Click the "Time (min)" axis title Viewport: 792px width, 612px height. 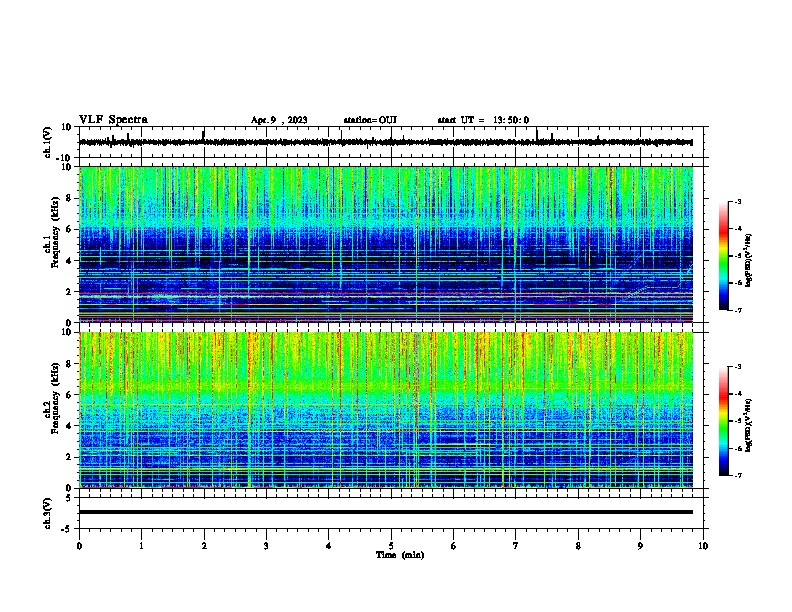click(400, 555)
